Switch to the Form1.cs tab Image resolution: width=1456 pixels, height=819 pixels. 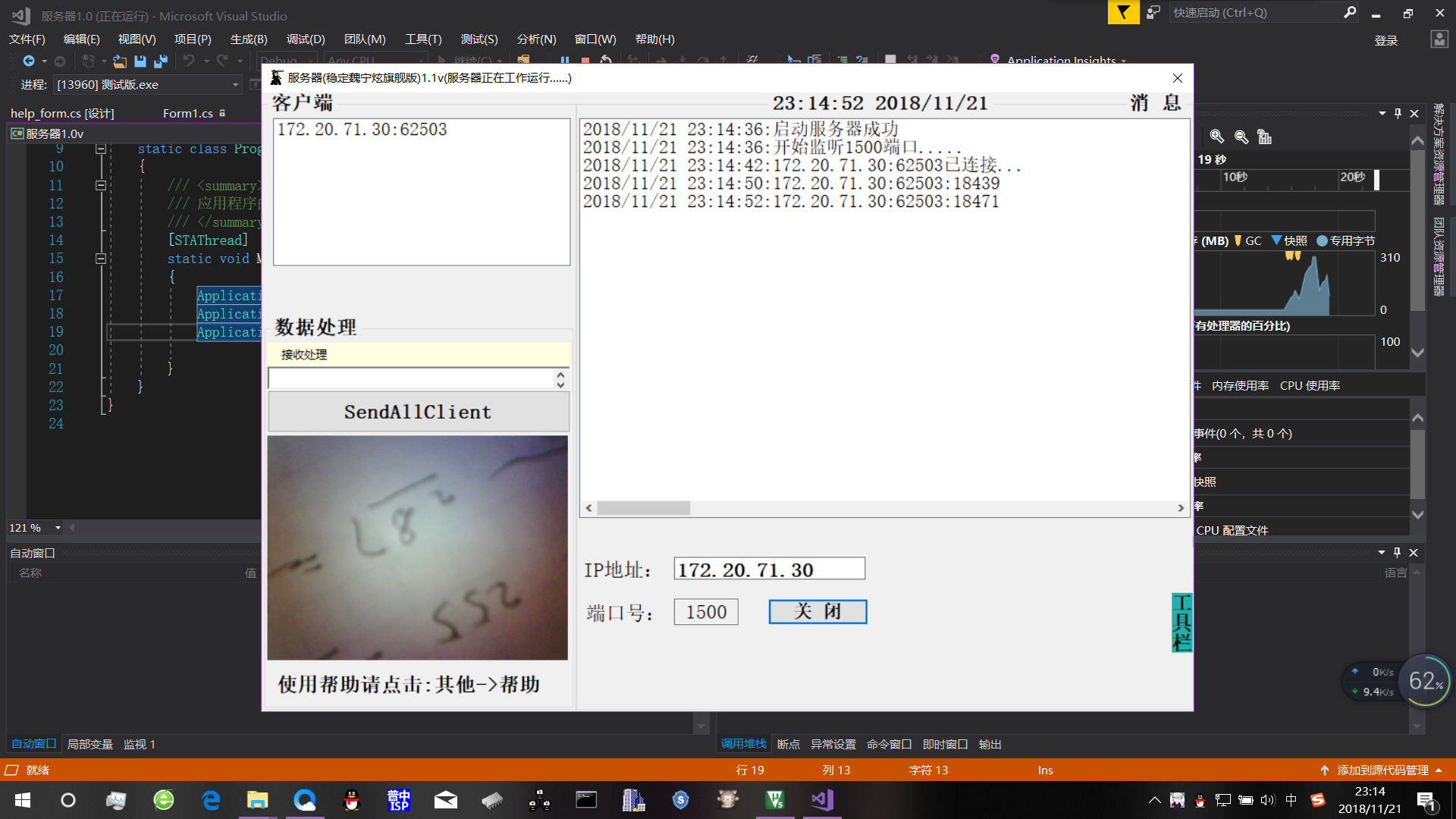pyautogui.click(x=187, y=113)
